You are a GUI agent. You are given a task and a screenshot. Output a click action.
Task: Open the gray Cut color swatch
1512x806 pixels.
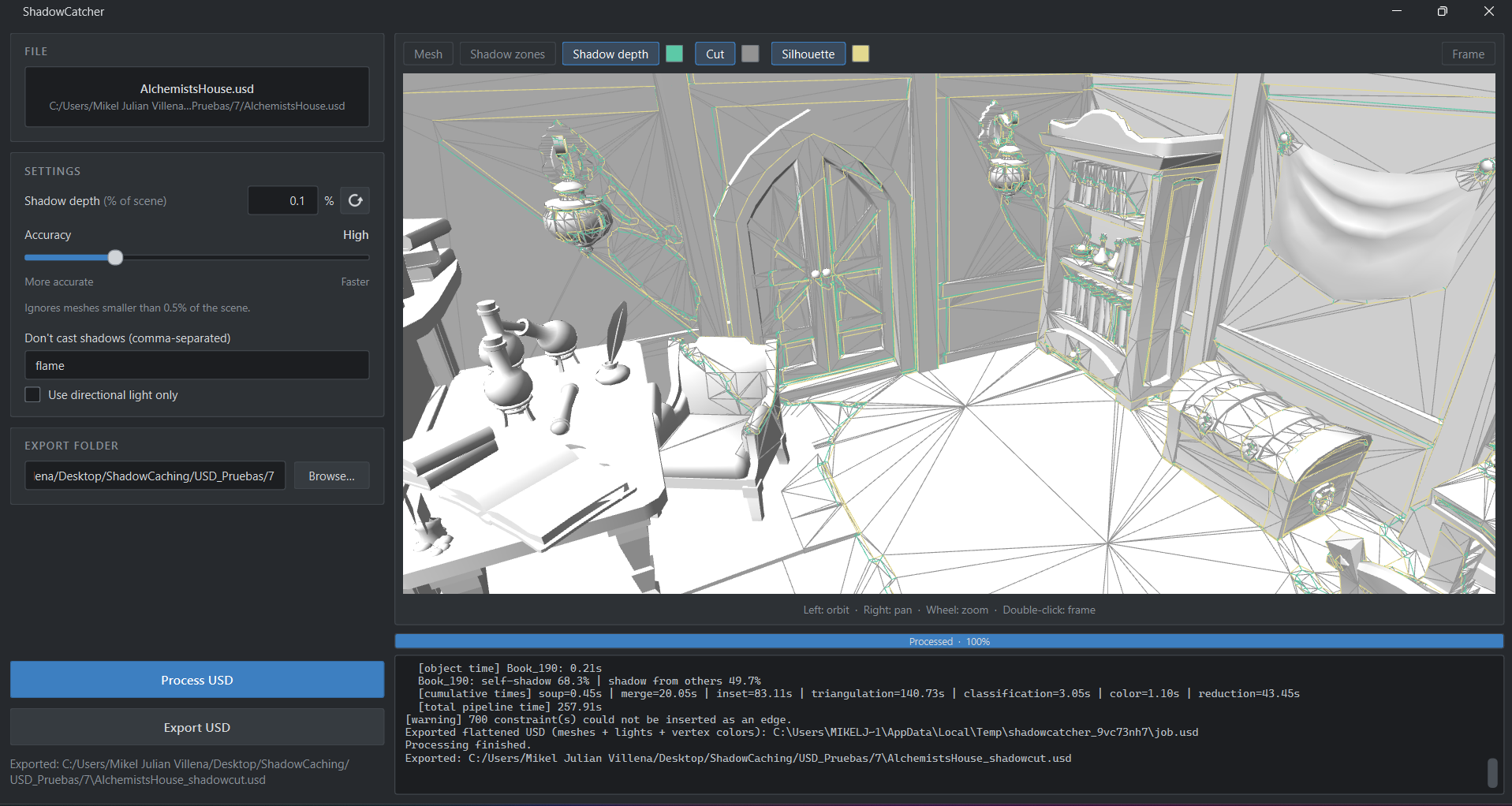point(750,54)
